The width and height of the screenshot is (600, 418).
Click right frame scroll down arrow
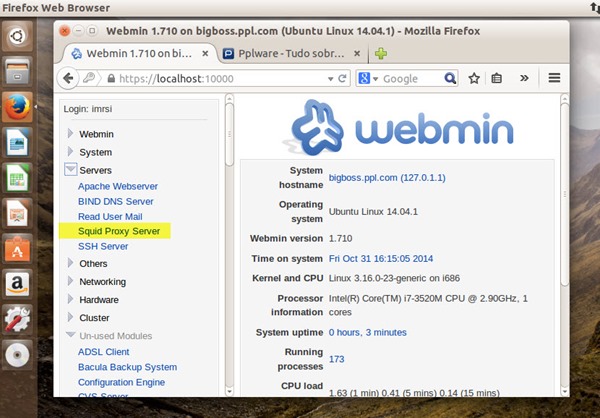[565, 391]
